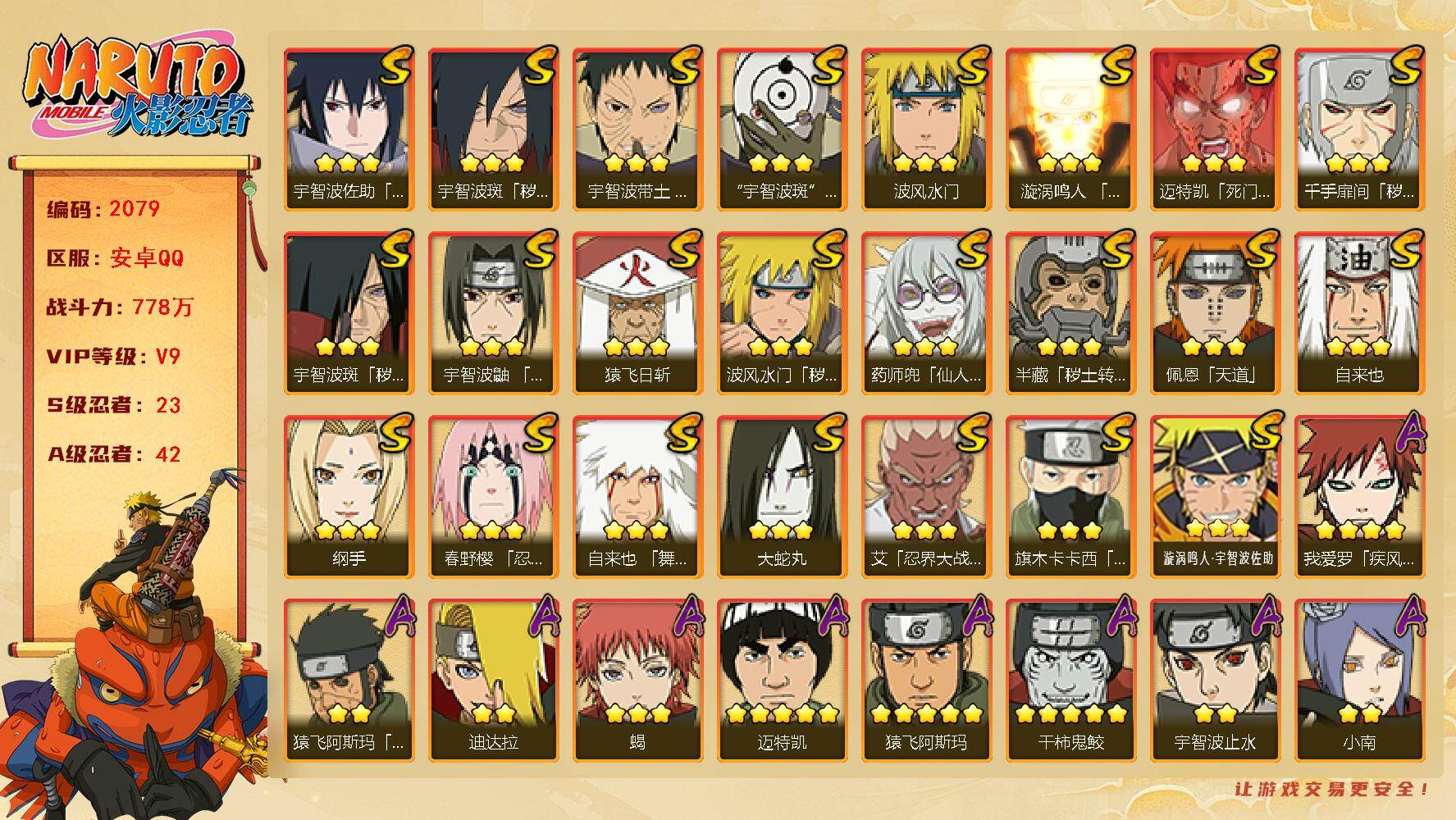Click the S rank badge on 波风水门
Image resolution: width=1456 pixels, height=820 pixels.
coord(971,66)
